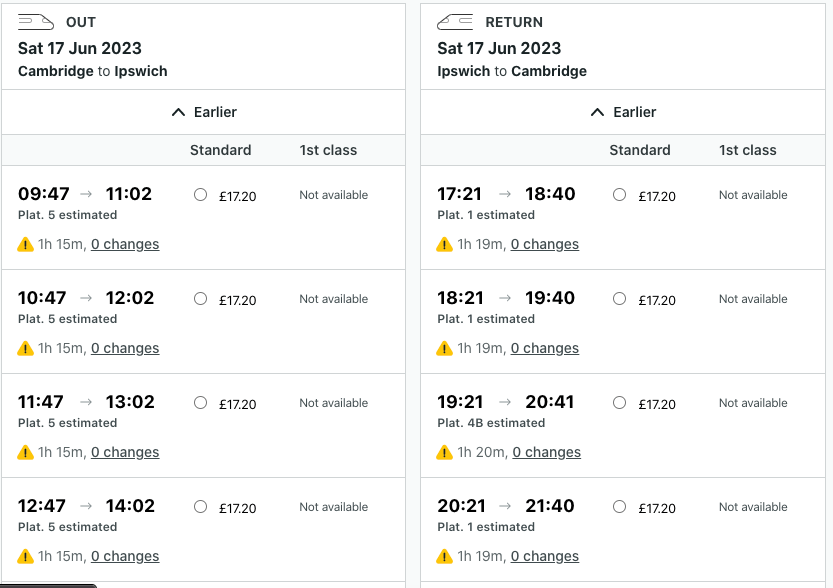Select Standard fare for 09:47 outbound train

coord(200,195)
